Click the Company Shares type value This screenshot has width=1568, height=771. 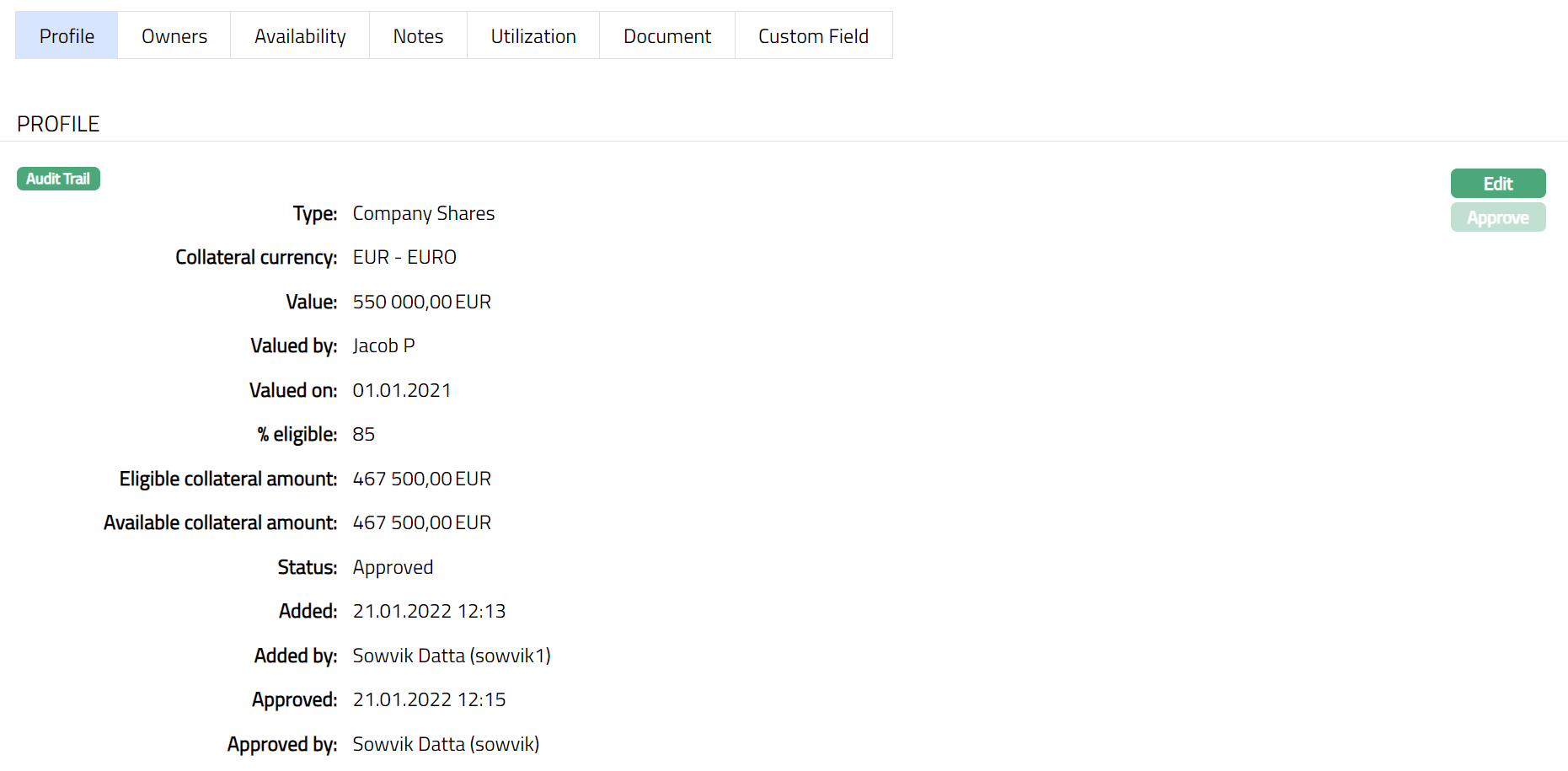(423, 214)
